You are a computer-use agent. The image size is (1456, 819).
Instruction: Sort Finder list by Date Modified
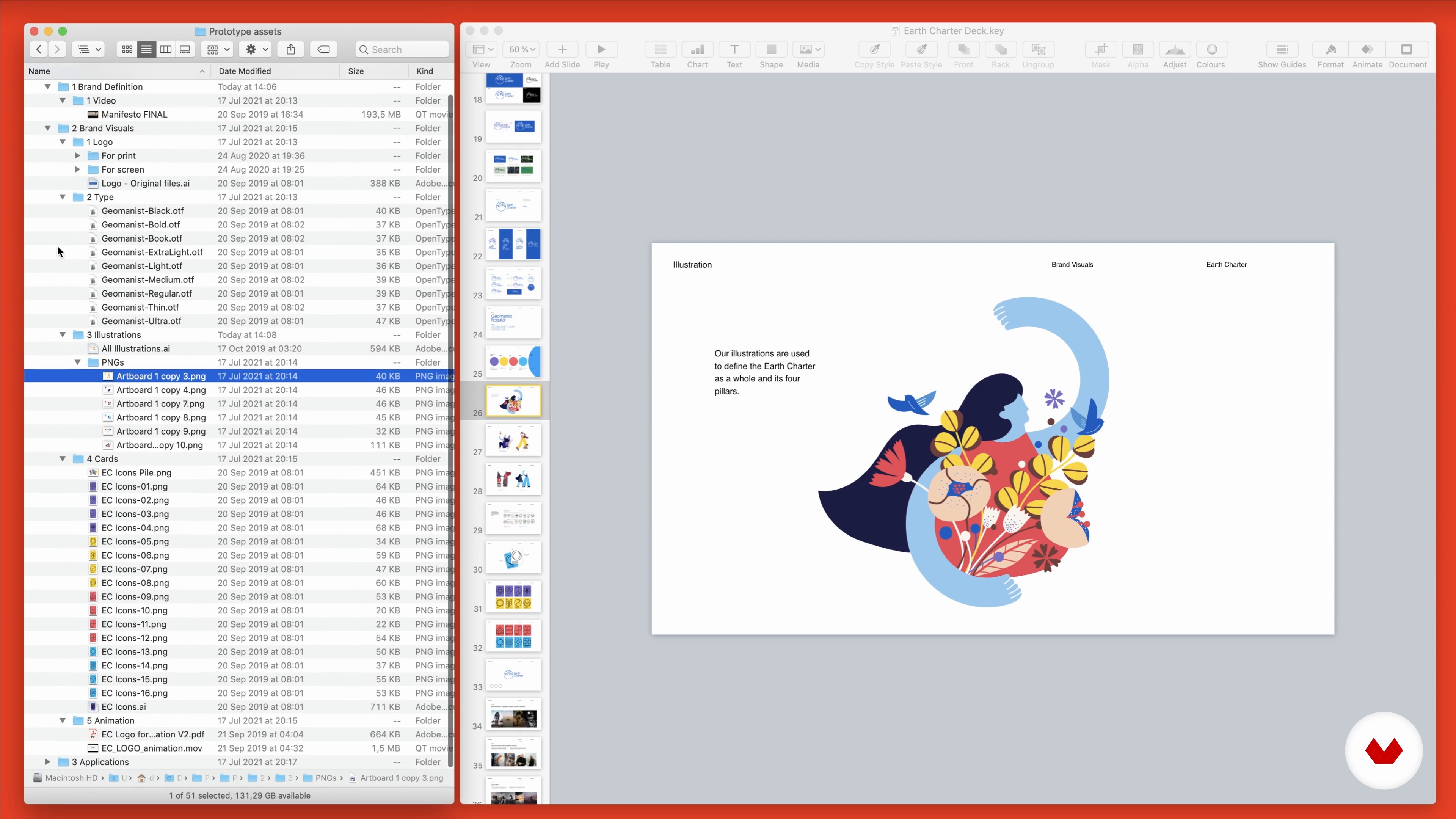pos(275,71)
